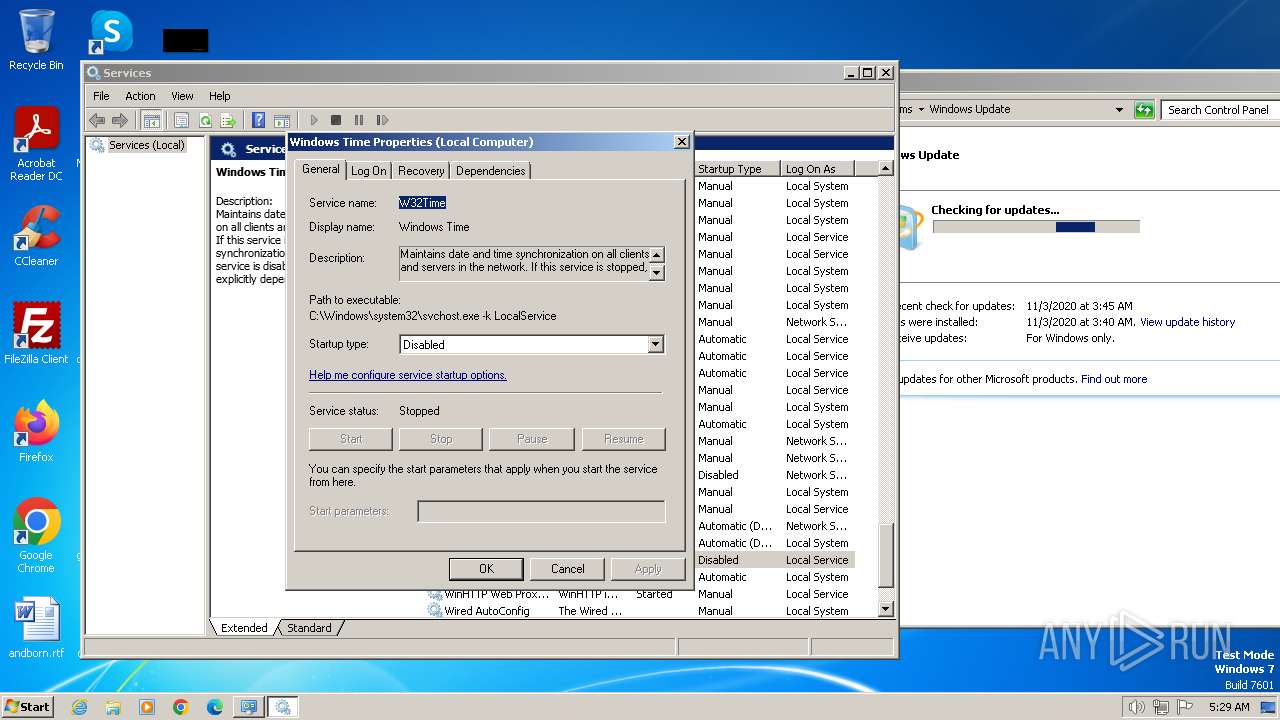Open the Firefox desktop icon
Image resolution: width=1280 pixels, height=720 pixels.
tap(36, 432)
